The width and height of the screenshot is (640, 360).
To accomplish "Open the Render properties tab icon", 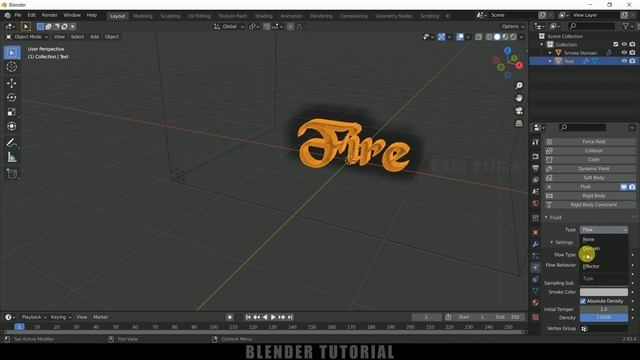I will (536, 156).
